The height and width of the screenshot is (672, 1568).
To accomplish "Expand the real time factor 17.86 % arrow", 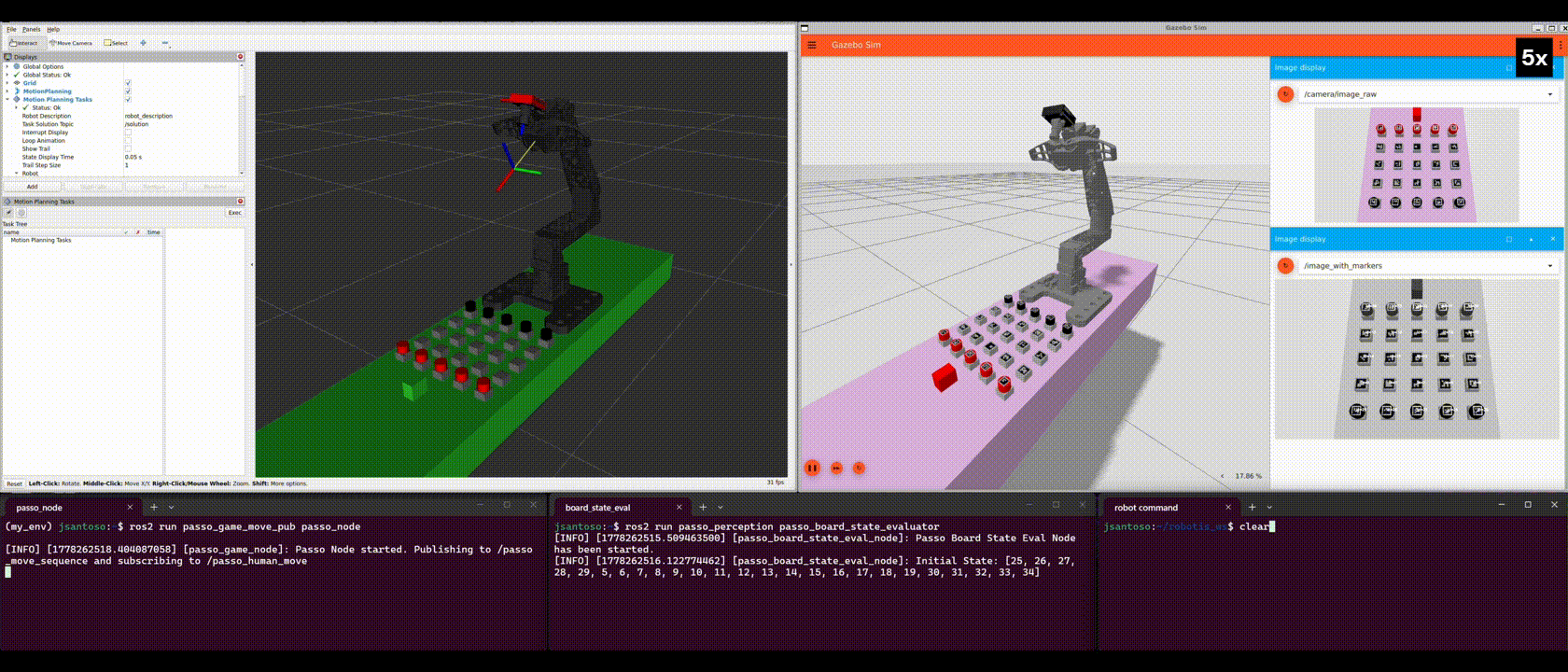I will pyautogui.click(x=1223, y=476).
